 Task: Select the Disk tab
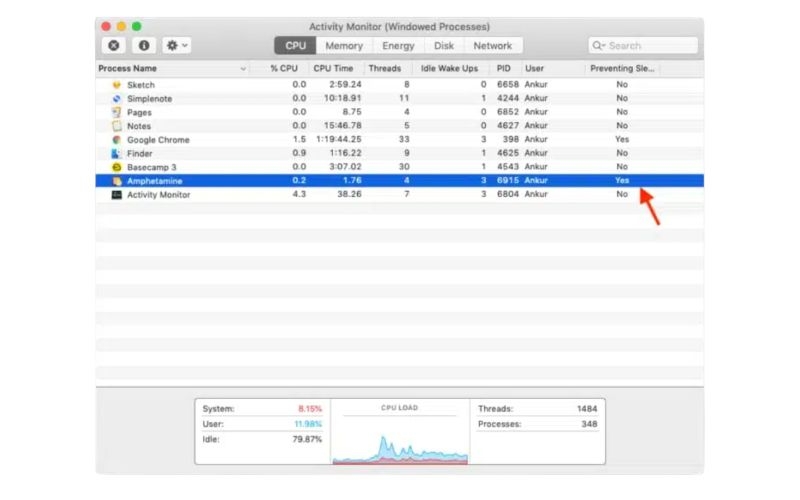(443, 45)
